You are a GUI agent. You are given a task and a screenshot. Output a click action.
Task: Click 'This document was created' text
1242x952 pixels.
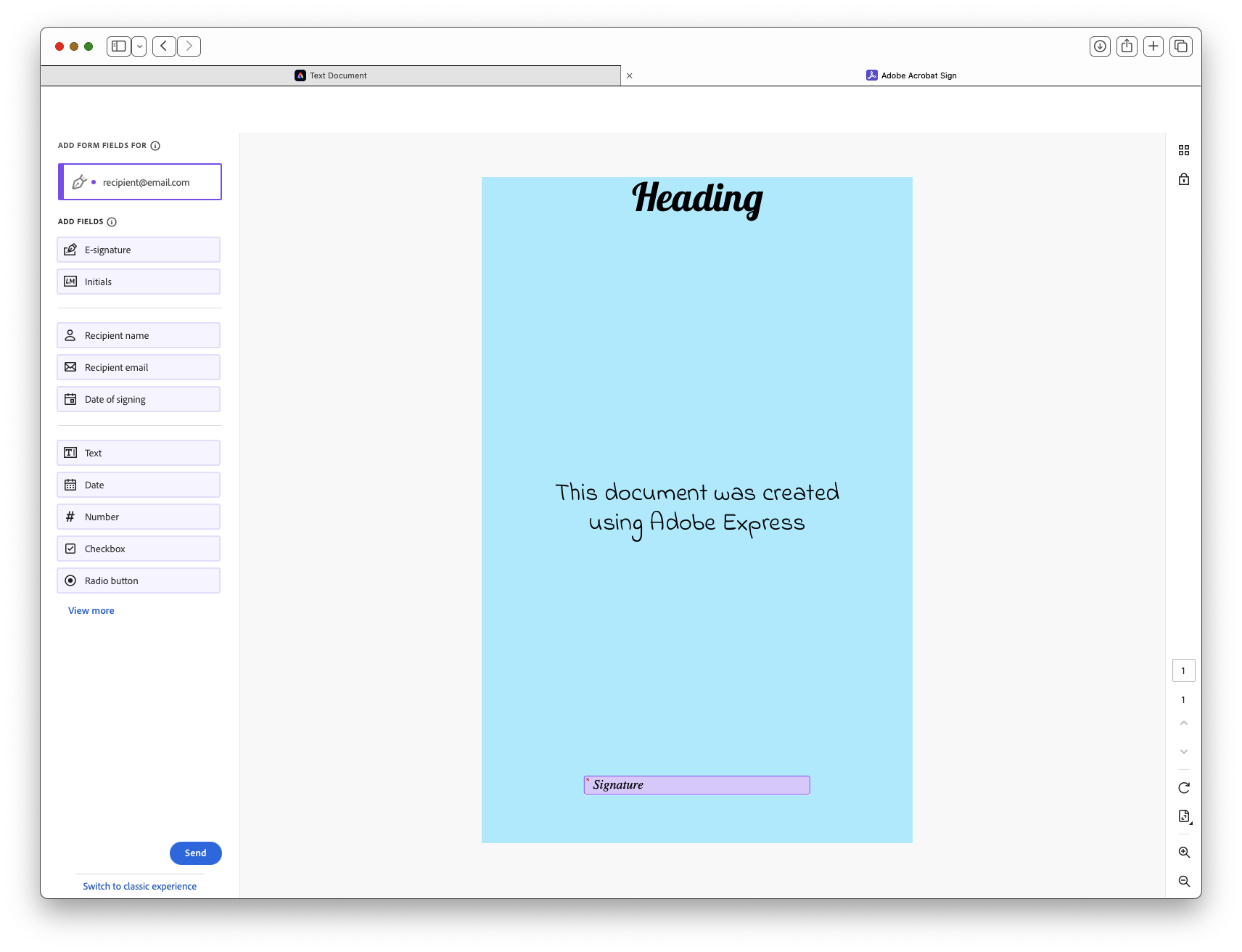[x=697, y=493]
